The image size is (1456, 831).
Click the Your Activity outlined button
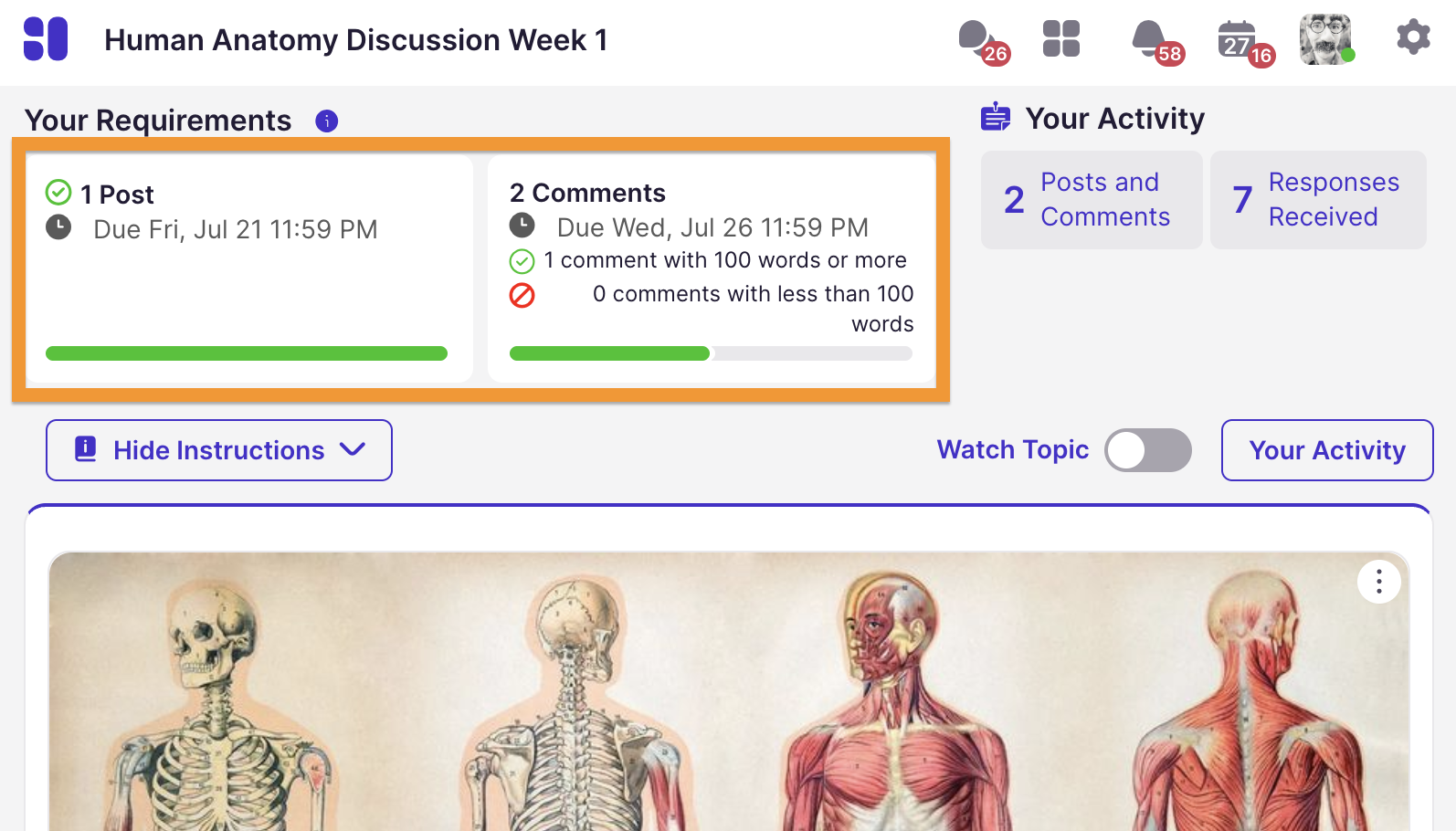[x=1327, y=450]
